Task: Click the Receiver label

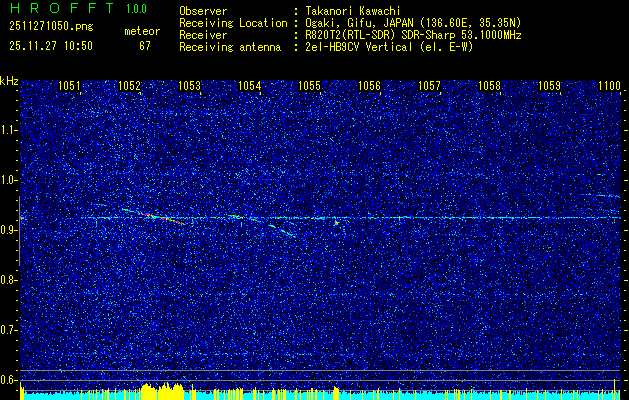Action: (203, 35)
